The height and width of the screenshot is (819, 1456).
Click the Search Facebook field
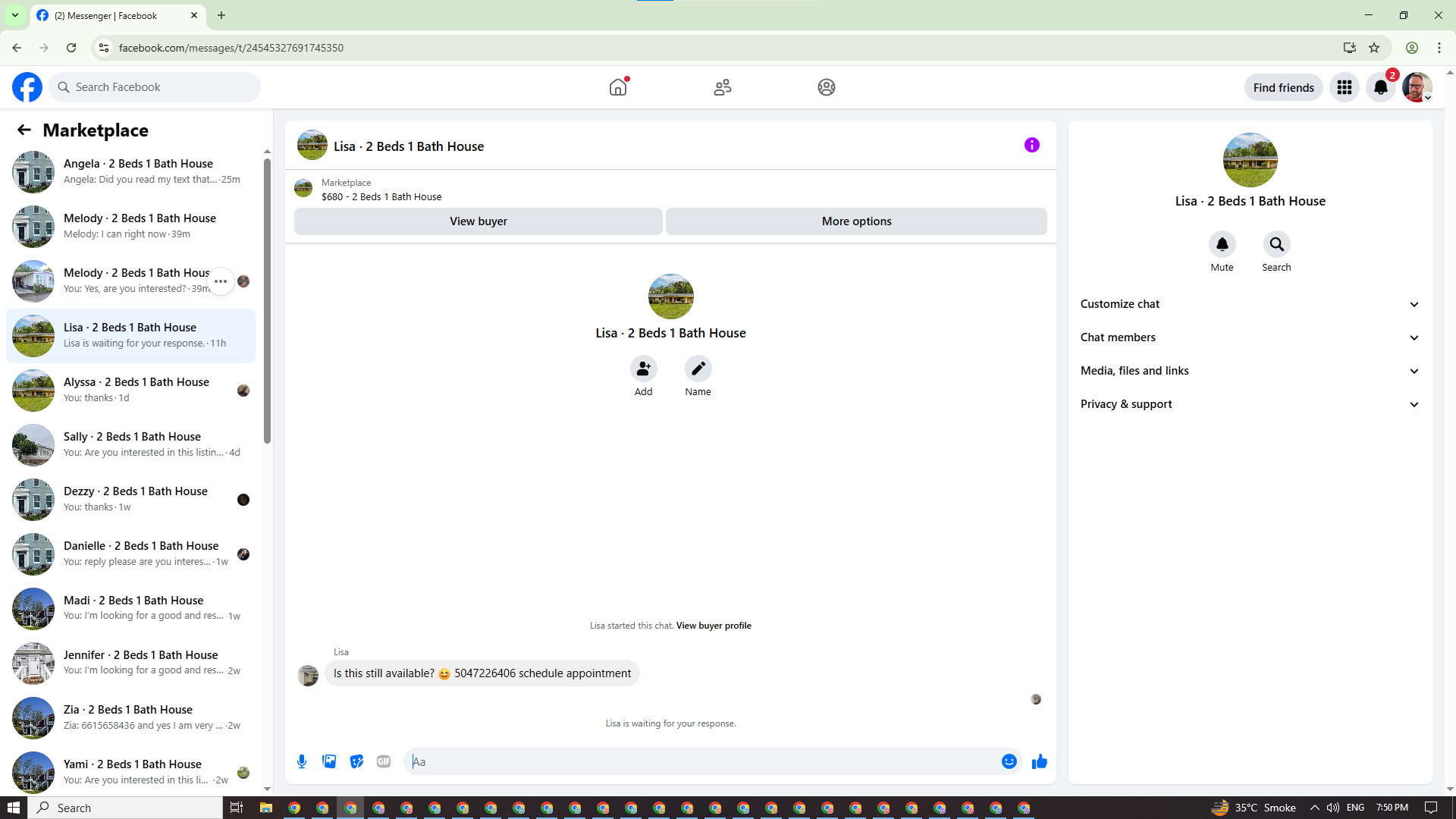coord(155,87)
